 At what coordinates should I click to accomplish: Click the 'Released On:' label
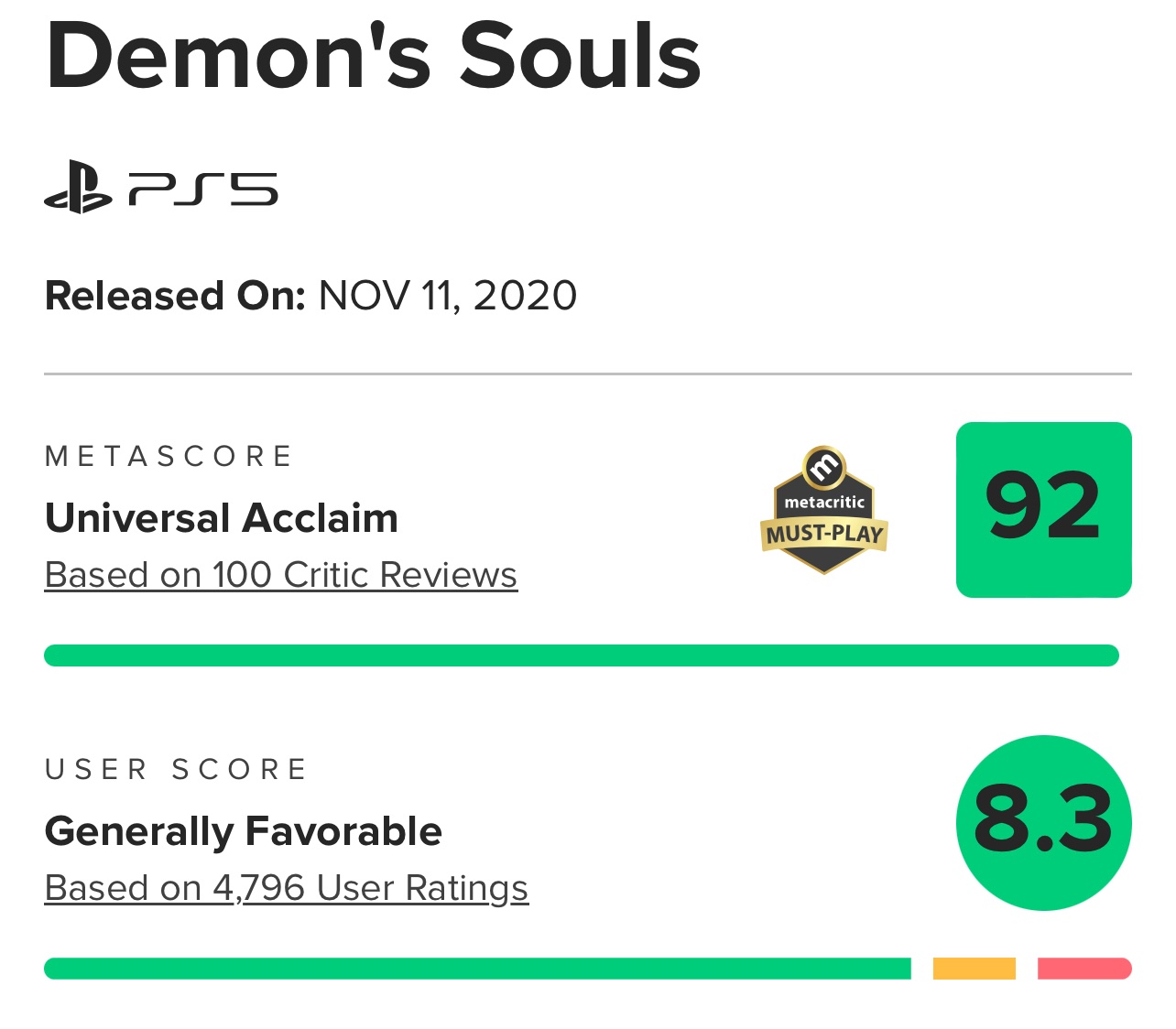click(175, 296)
